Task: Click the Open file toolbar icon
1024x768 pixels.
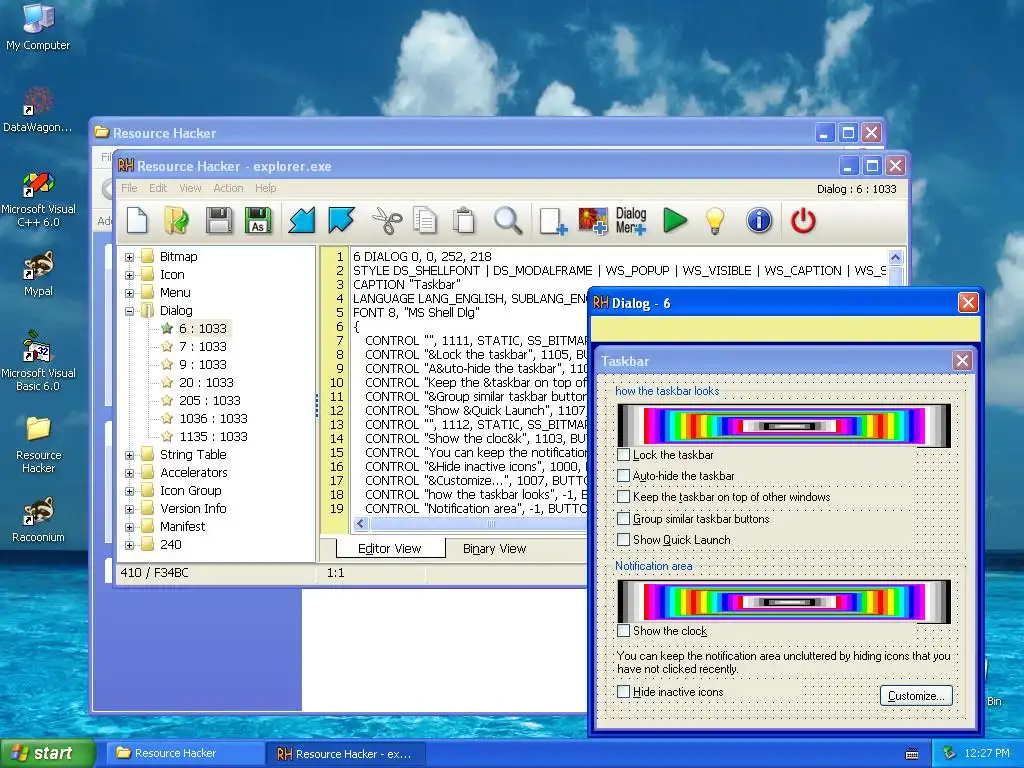Action: click(x=176, y=221)
